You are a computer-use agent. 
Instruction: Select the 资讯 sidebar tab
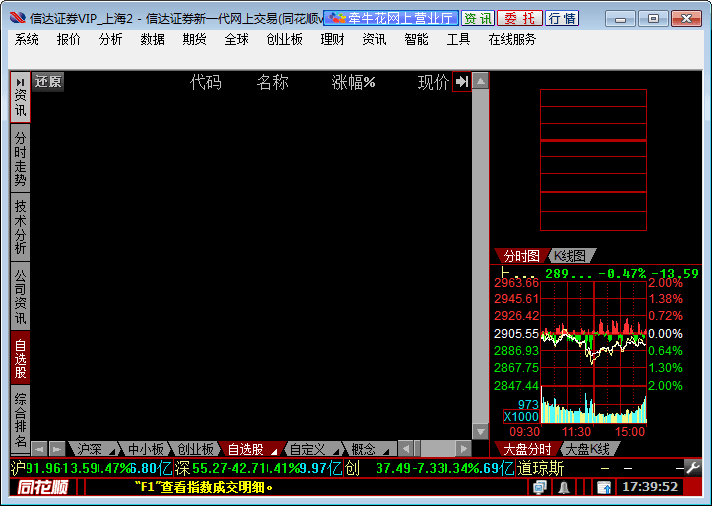coord(20,97)
